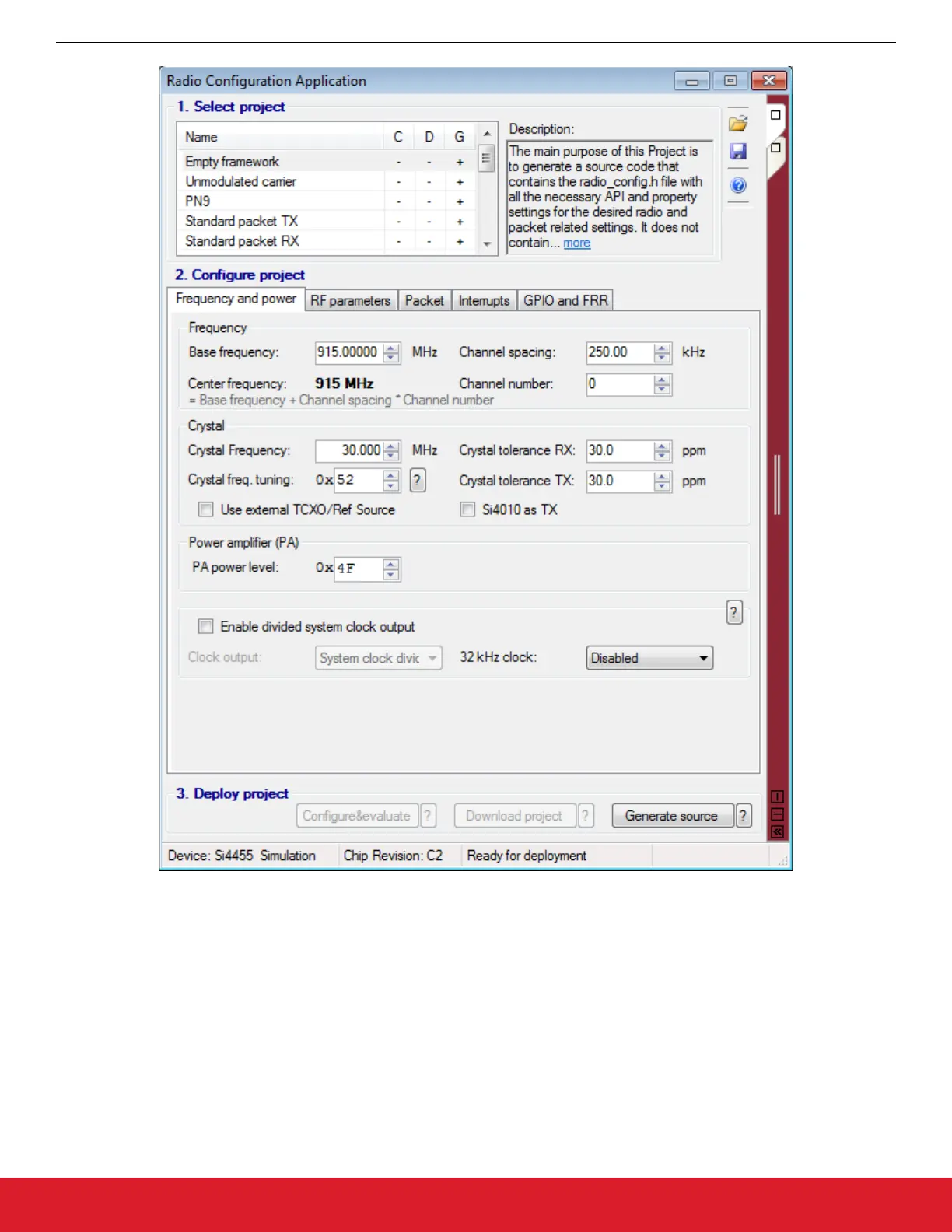Click the vertical split layout icon
This screenshot has width=952, height=1232.
[777, 796]
